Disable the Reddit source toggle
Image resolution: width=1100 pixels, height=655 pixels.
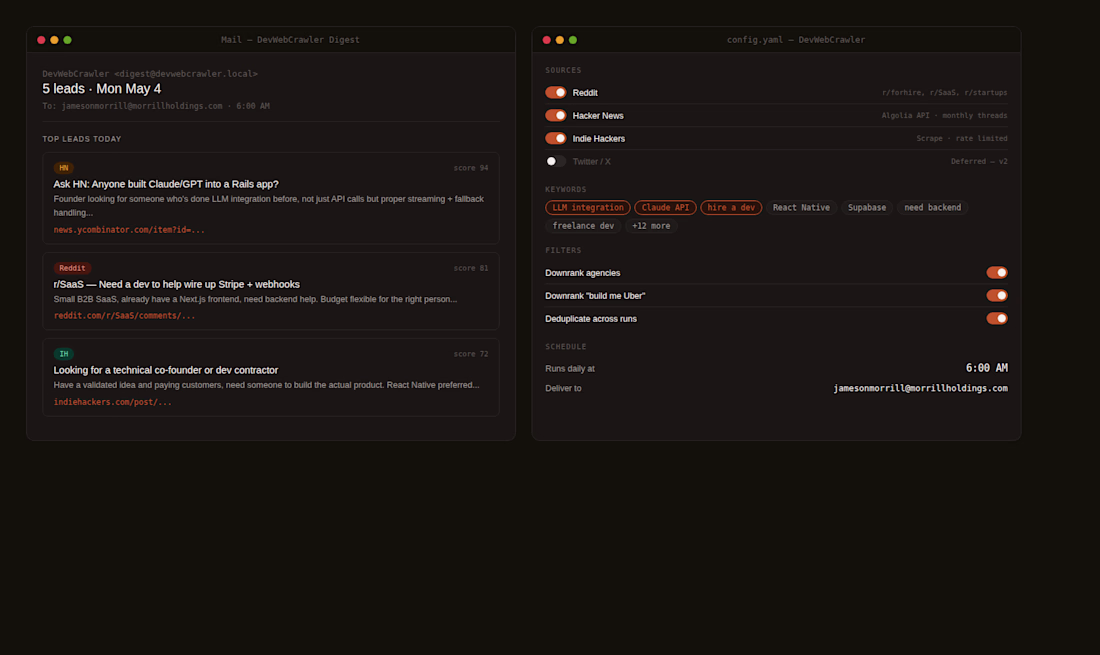[x=556, y=93]
